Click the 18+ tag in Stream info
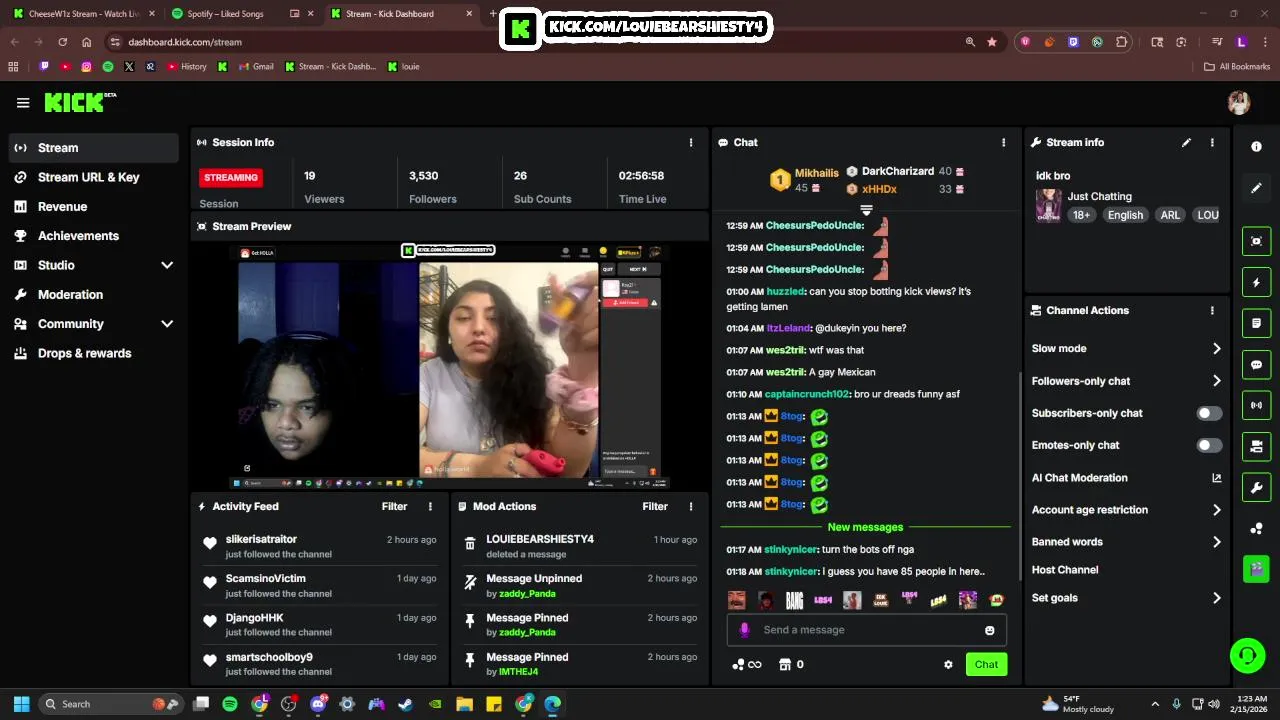Image resolution: width=1280 pixels, height=720 pixels. (x=1081, y=215)
